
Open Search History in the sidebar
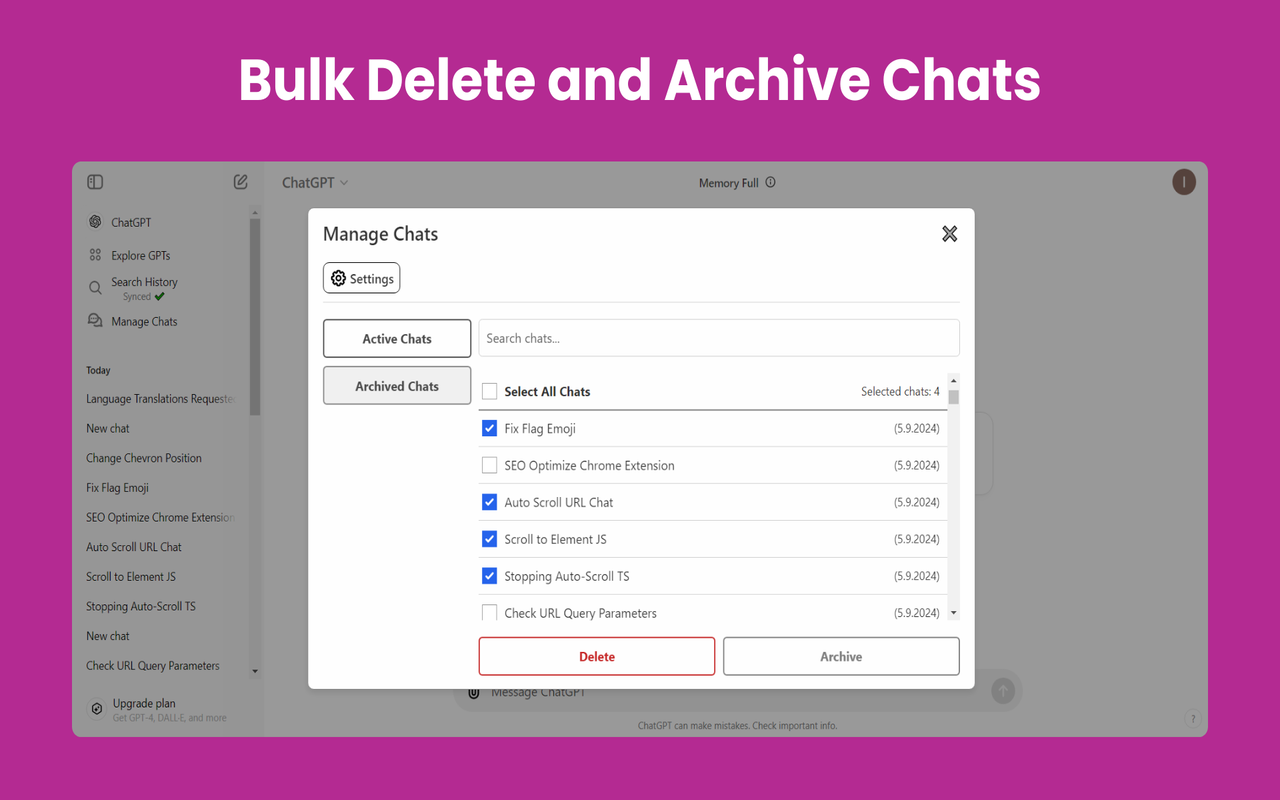[144, 282]
